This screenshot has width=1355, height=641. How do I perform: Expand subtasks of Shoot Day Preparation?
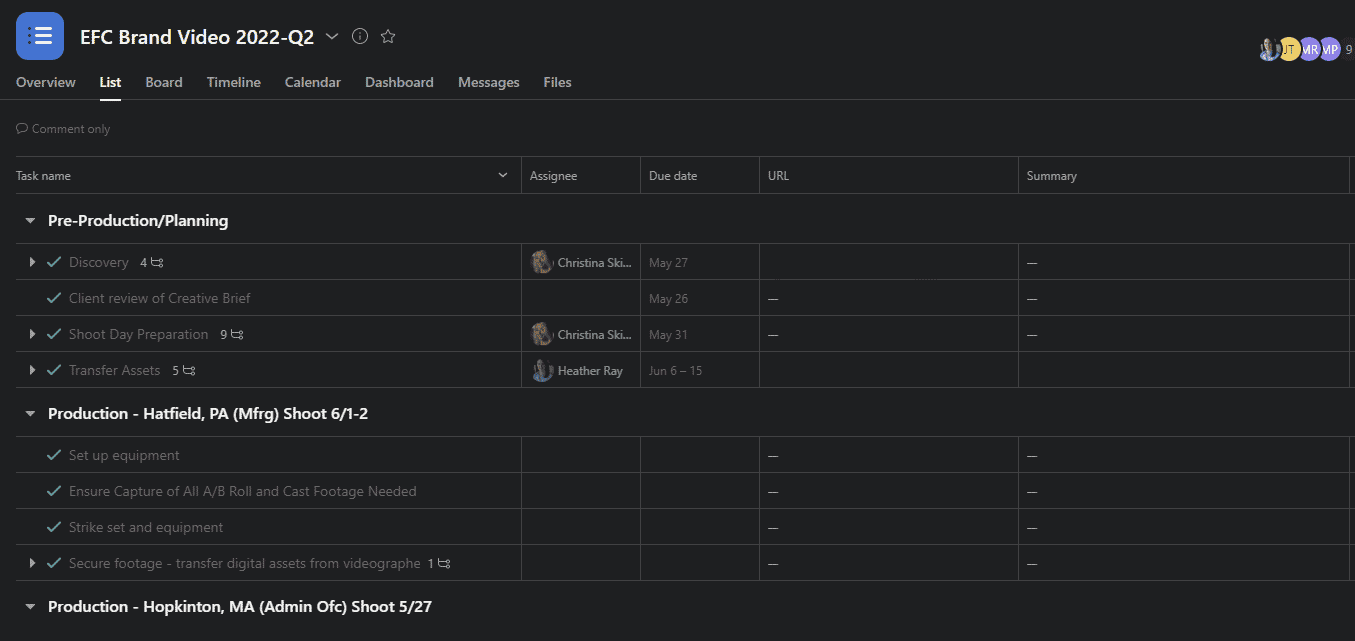point(32,334)
